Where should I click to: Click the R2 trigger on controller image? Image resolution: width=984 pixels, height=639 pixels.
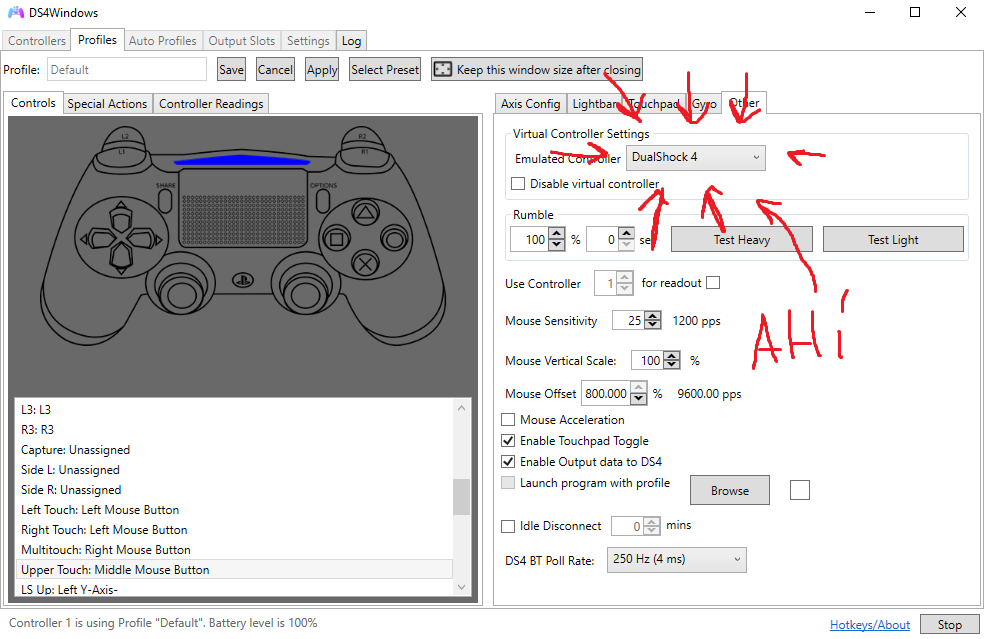(x=363, y=136)
